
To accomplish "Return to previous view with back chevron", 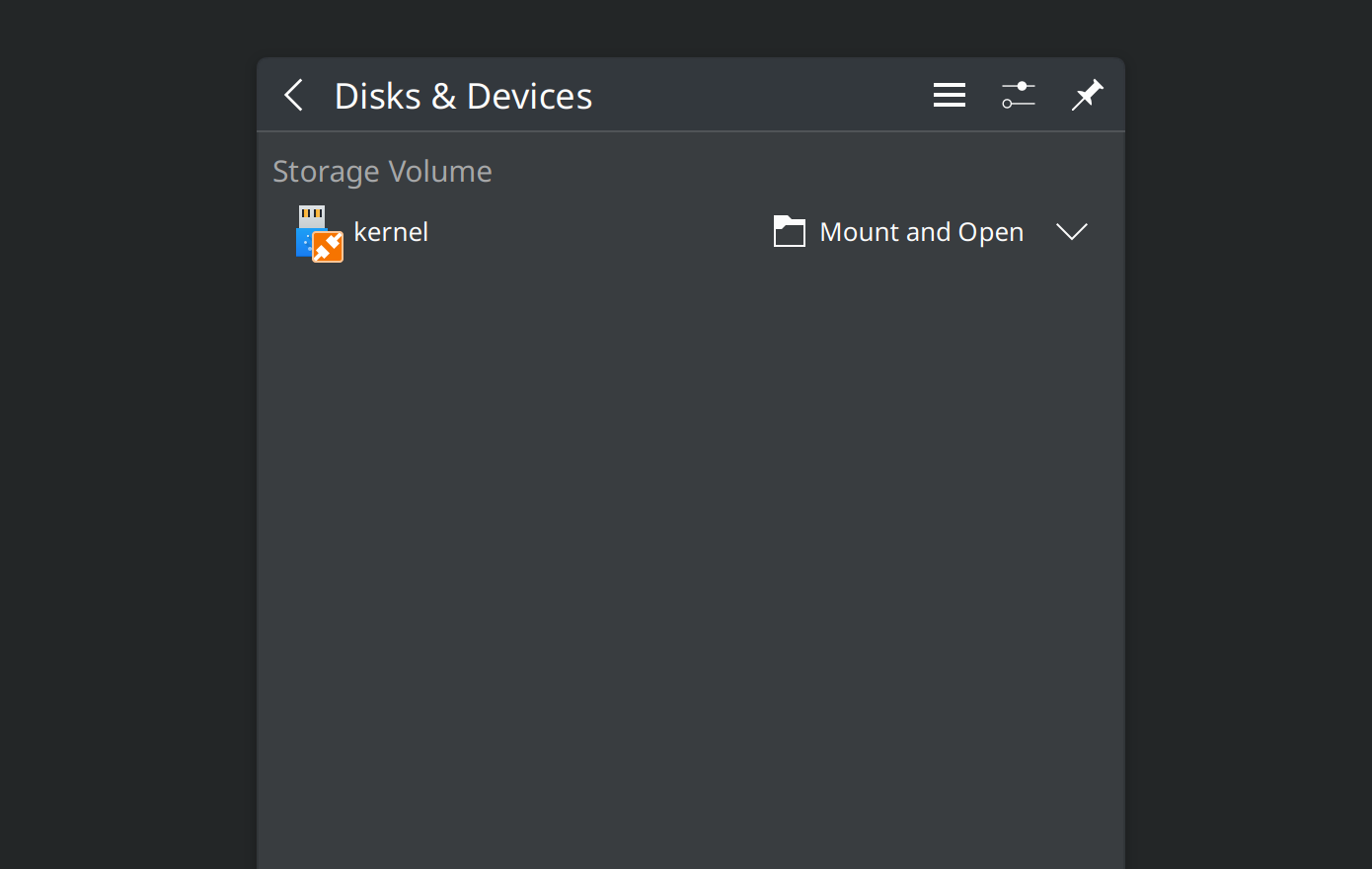I will (x=293, y=96).
